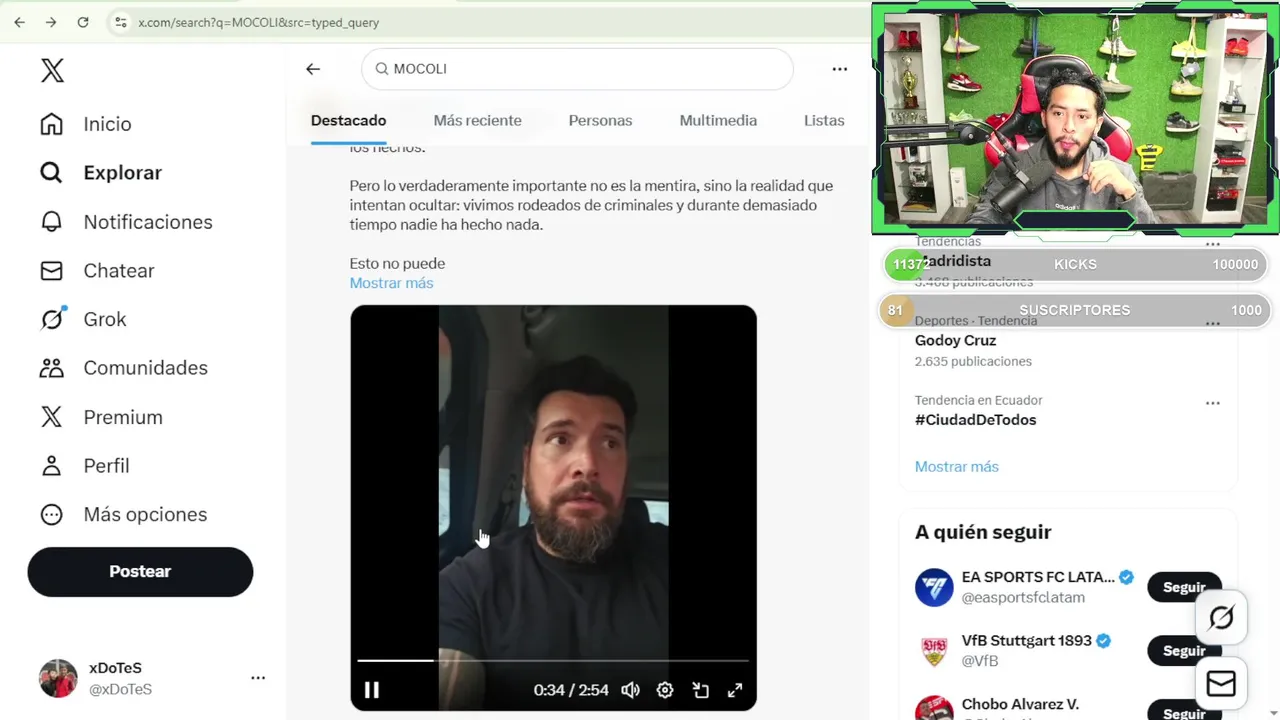Open Grok icon in sidebar

[x=51, y=319]
